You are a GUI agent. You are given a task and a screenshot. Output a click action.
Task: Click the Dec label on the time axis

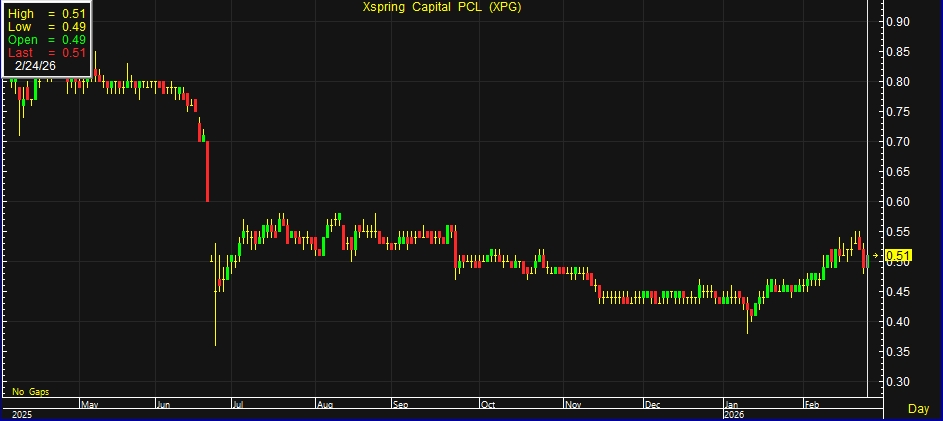(653, 405)
